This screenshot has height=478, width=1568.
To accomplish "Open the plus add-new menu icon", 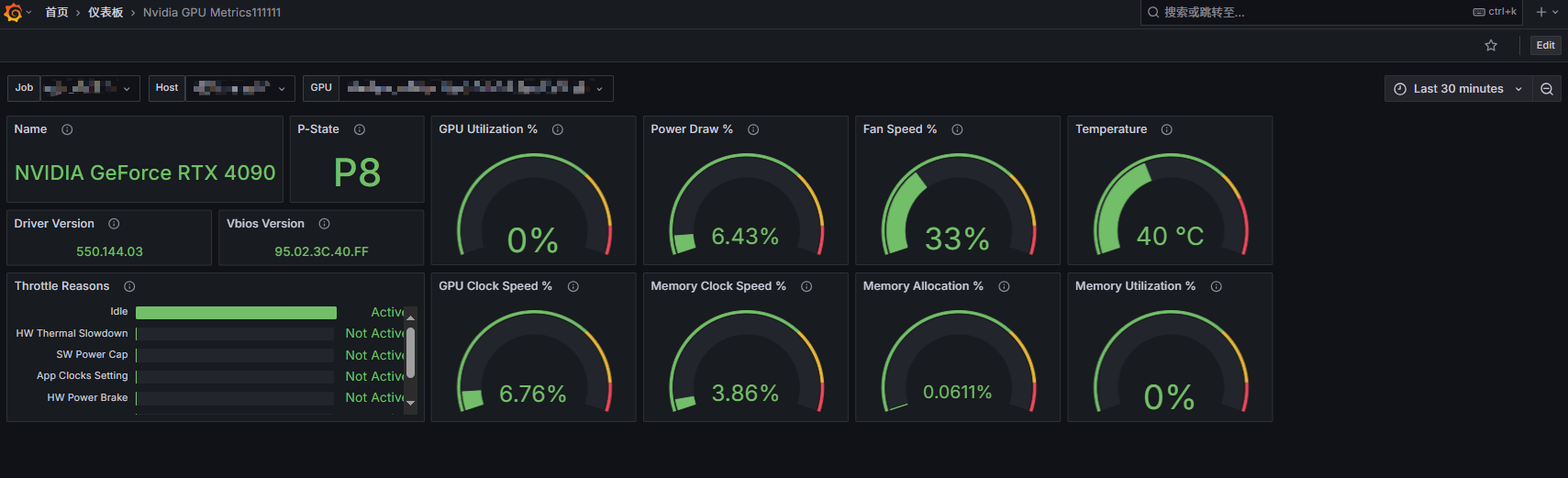I will coord(1541,12).
